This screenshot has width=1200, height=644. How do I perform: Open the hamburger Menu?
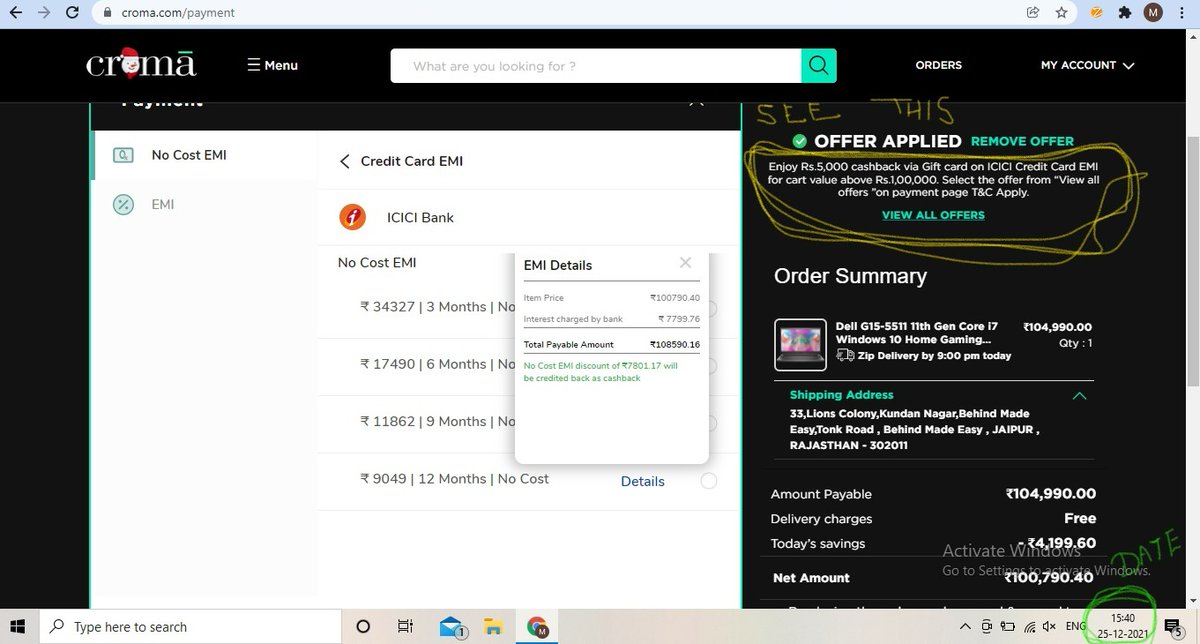point(272,65)
